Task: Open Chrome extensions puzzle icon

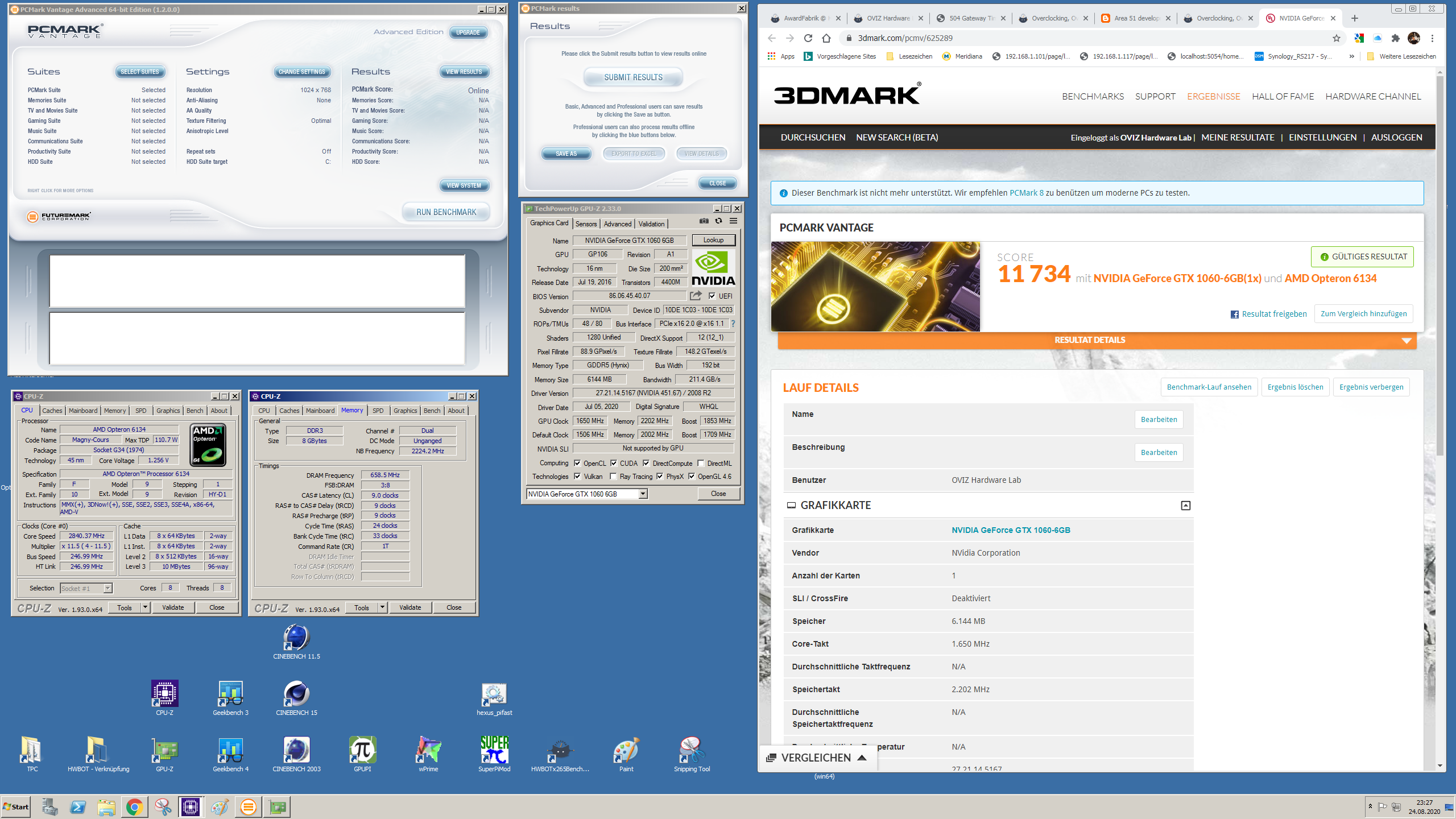Action: 1396,38
